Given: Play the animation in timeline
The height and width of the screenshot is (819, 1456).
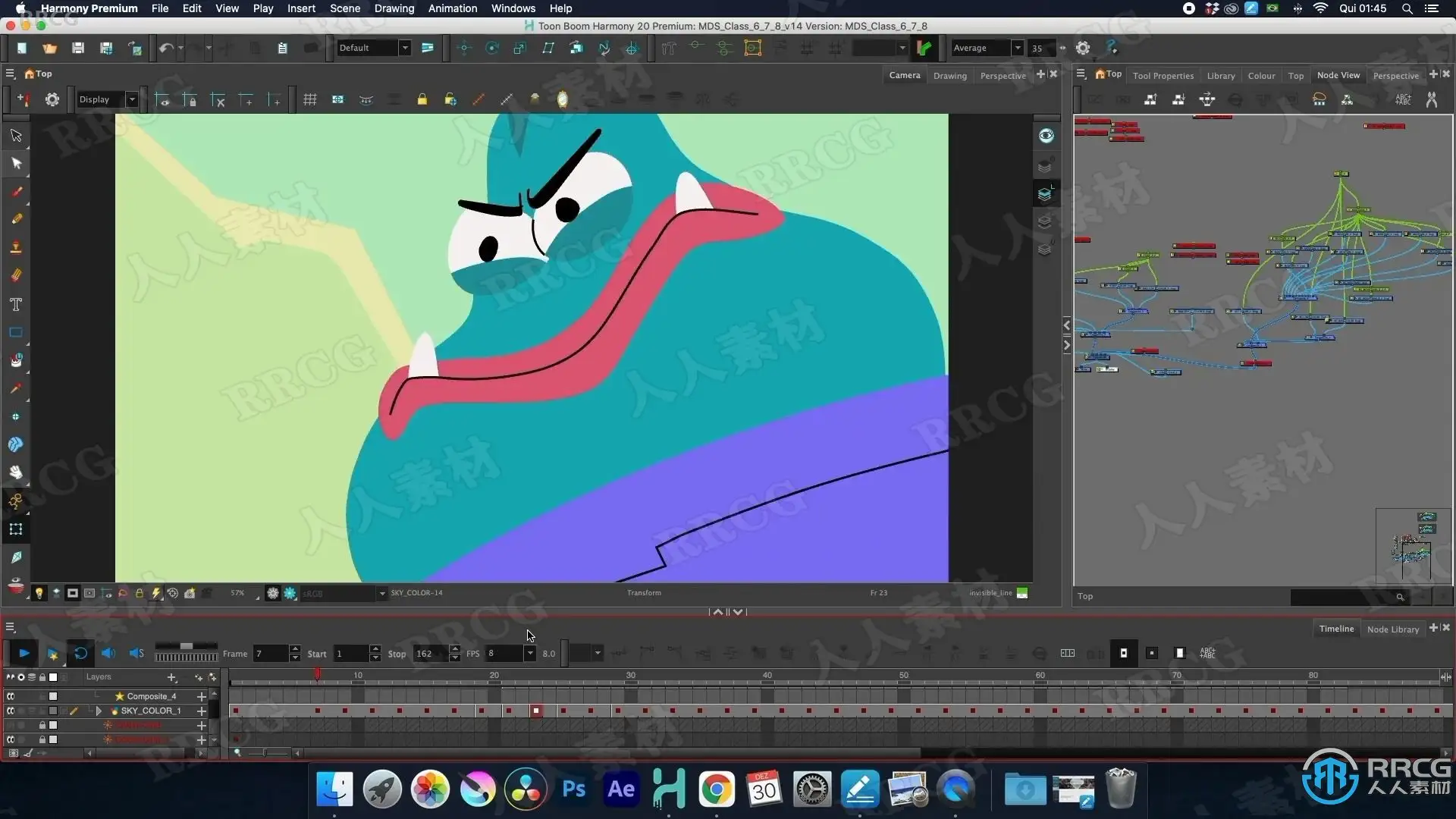Looking at the screenshot, I should (24, 653).
